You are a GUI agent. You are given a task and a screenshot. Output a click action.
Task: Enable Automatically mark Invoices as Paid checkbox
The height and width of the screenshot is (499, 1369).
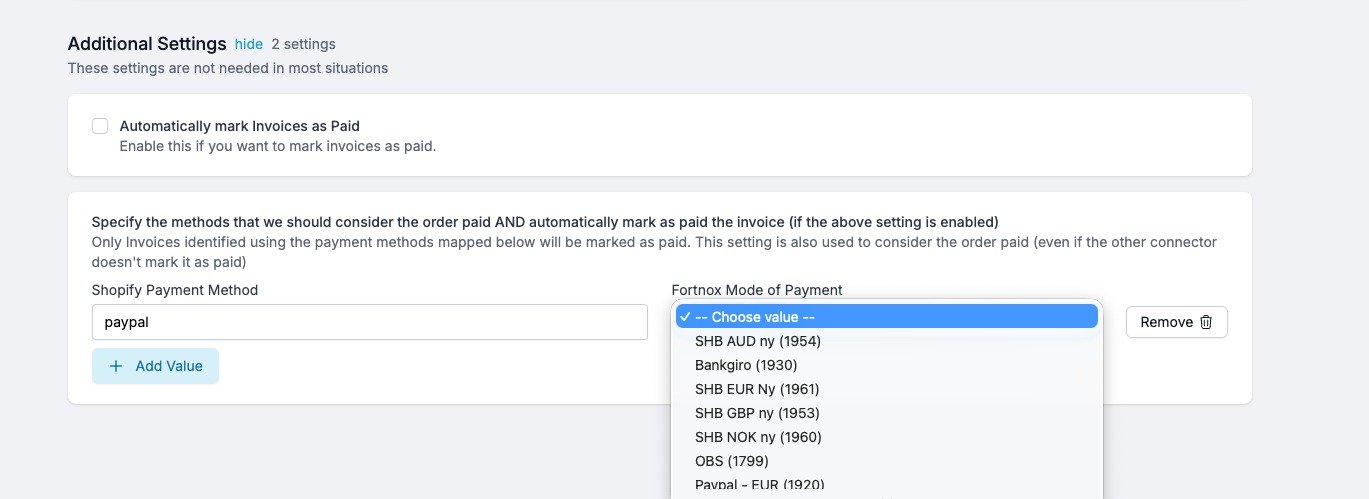coord(100,126)
